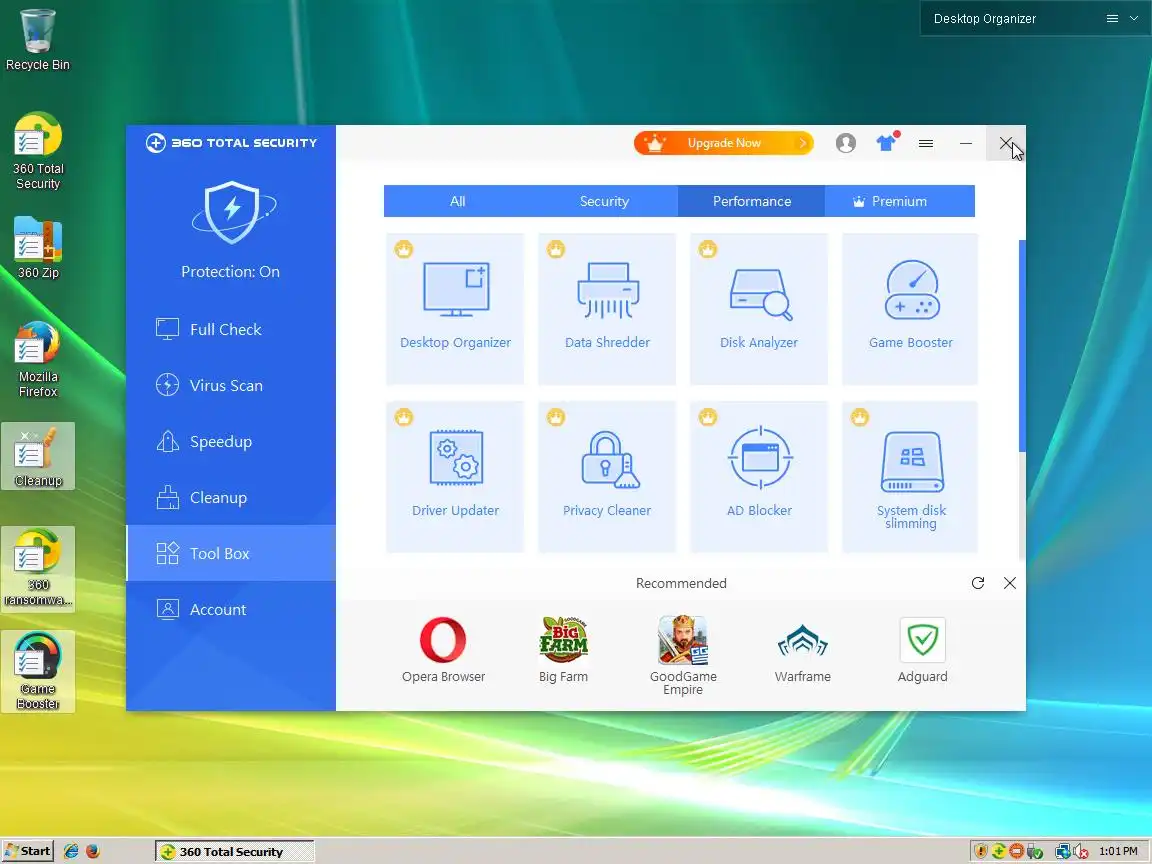This screenshot has height=864, width=1152.
Task: Click the volume icon in system tray
Action: tap(1081, 852)
